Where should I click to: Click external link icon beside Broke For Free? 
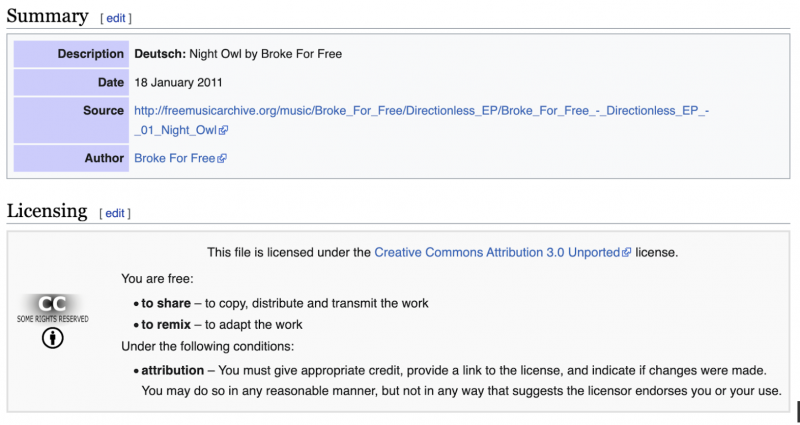click(221, 159)
